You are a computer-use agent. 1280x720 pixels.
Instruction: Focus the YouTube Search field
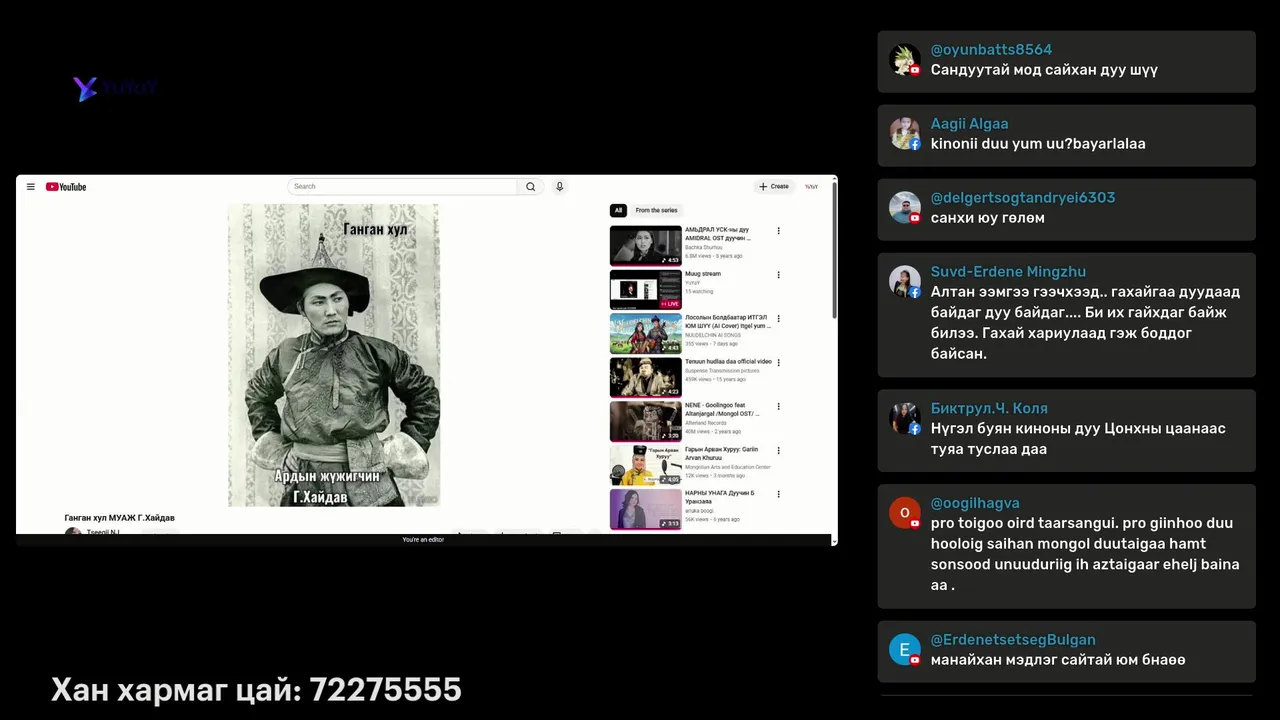pyautogui.click(x=402, y=187)
